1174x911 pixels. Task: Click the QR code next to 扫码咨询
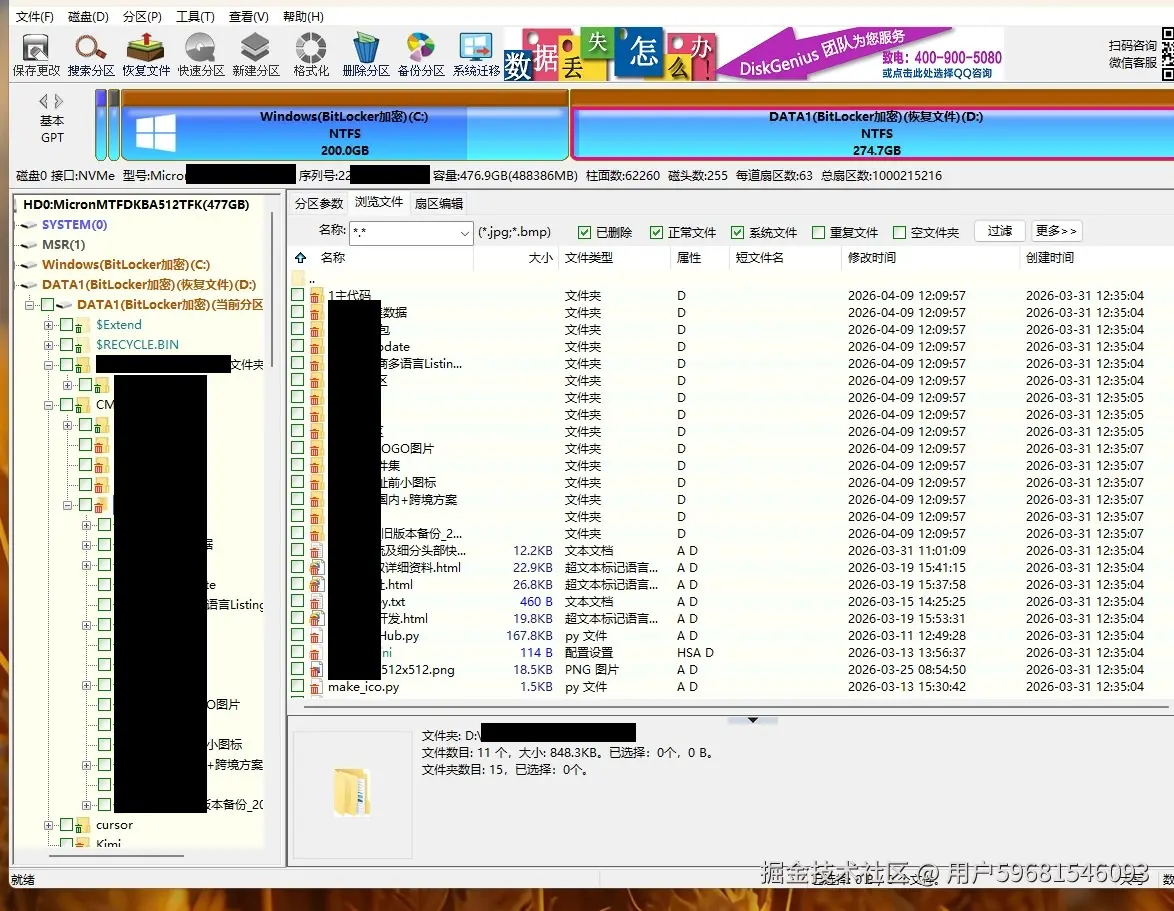click(1167, 54)
